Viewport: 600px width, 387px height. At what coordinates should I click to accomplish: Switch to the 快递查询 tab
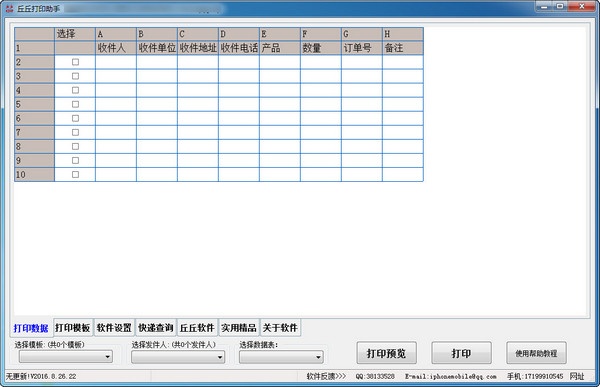(156, 328)
